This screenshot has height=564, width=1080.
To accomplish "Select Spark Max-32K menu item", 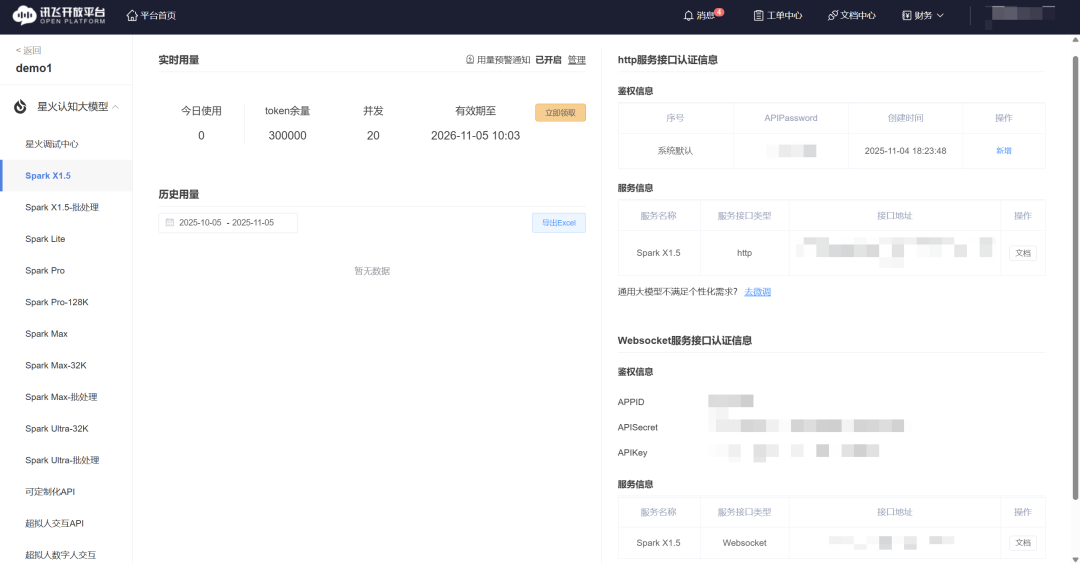I will click(56, 366).
